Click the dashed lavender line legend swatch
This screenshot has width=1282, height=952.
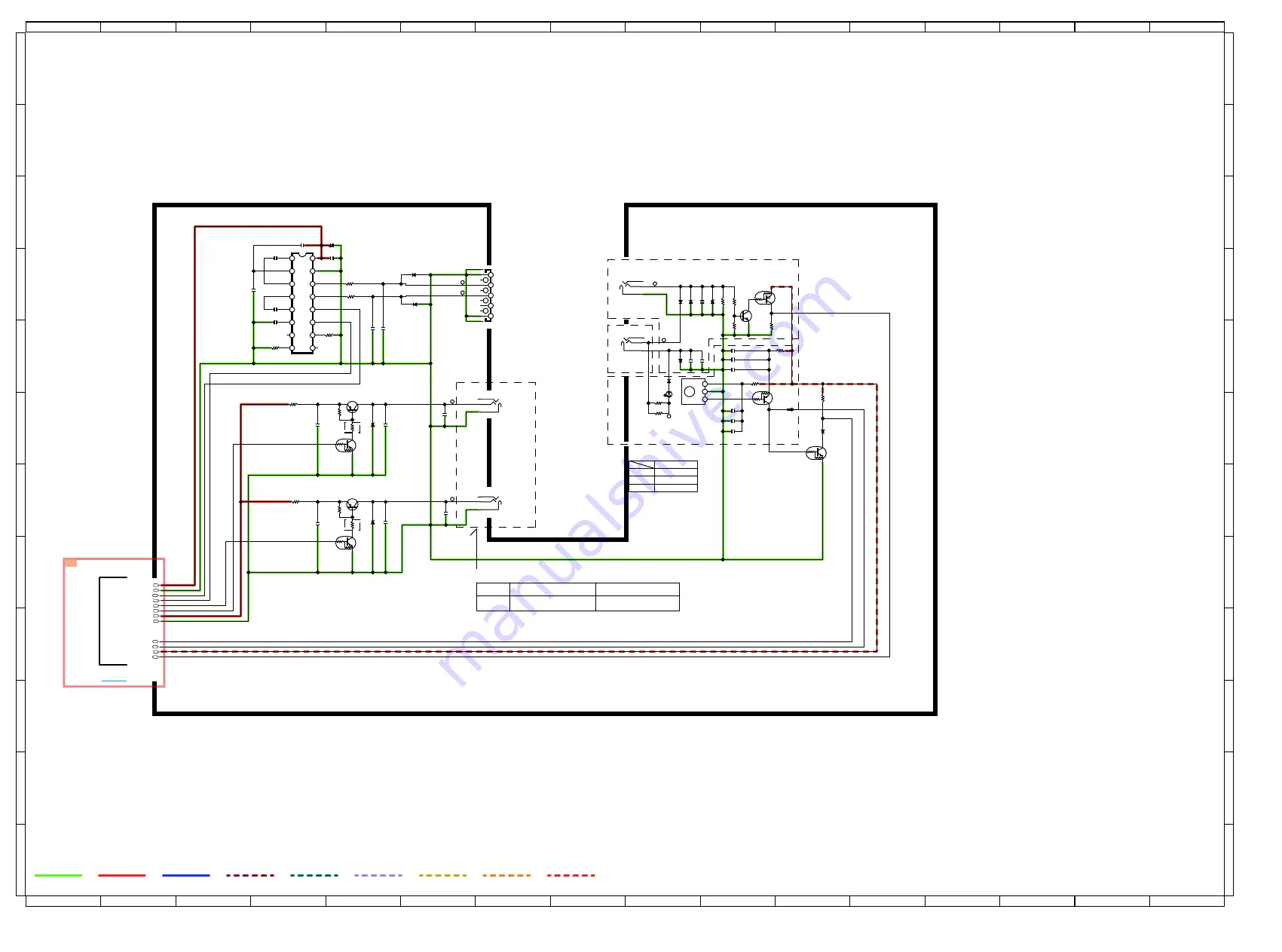(378, 875)
